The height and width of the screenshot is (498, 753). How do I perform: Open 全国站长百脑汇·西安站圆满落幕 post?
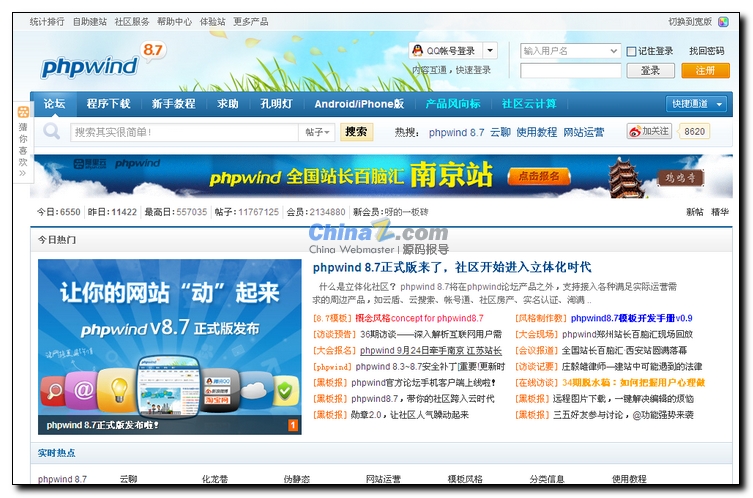(x=624, y=351)
